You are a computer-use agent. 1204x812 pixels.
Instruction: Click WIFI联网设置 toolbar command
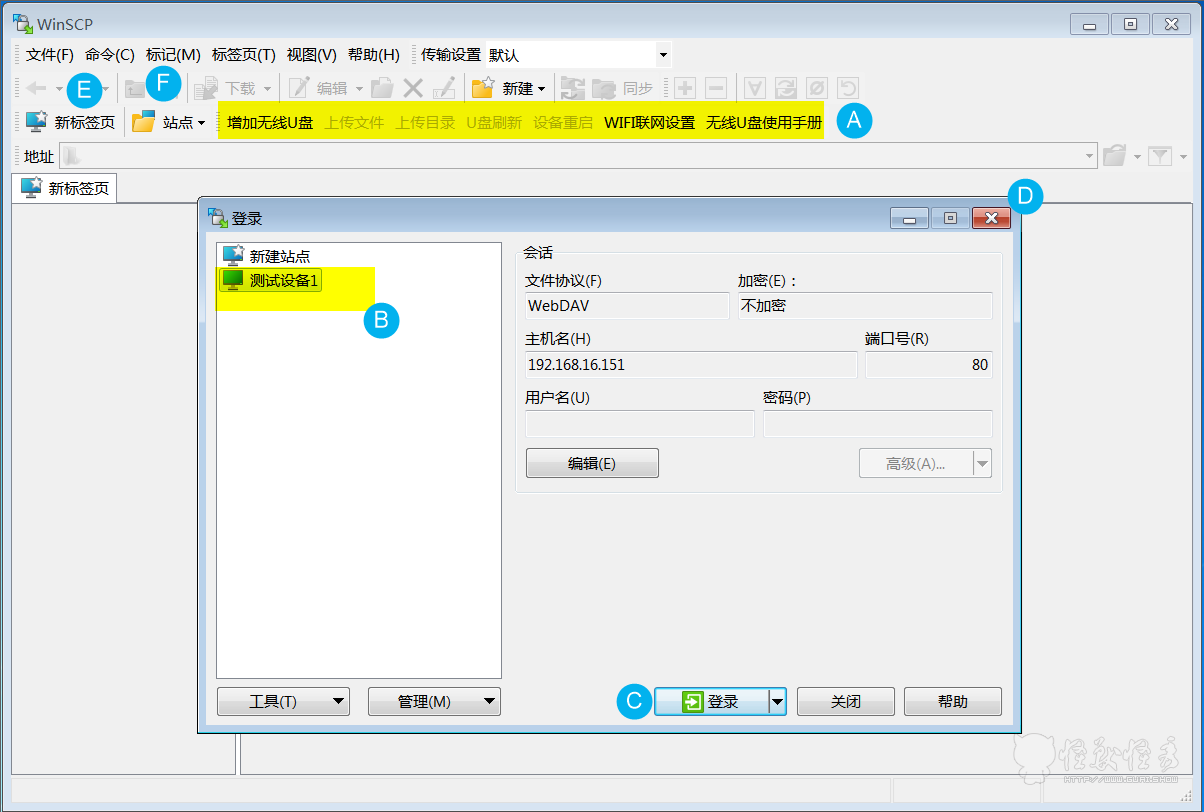click(649, 123)
